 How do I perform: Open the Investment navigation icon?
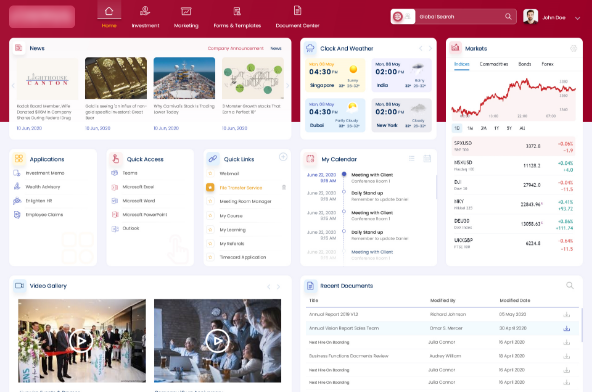(x=145, y=11)
